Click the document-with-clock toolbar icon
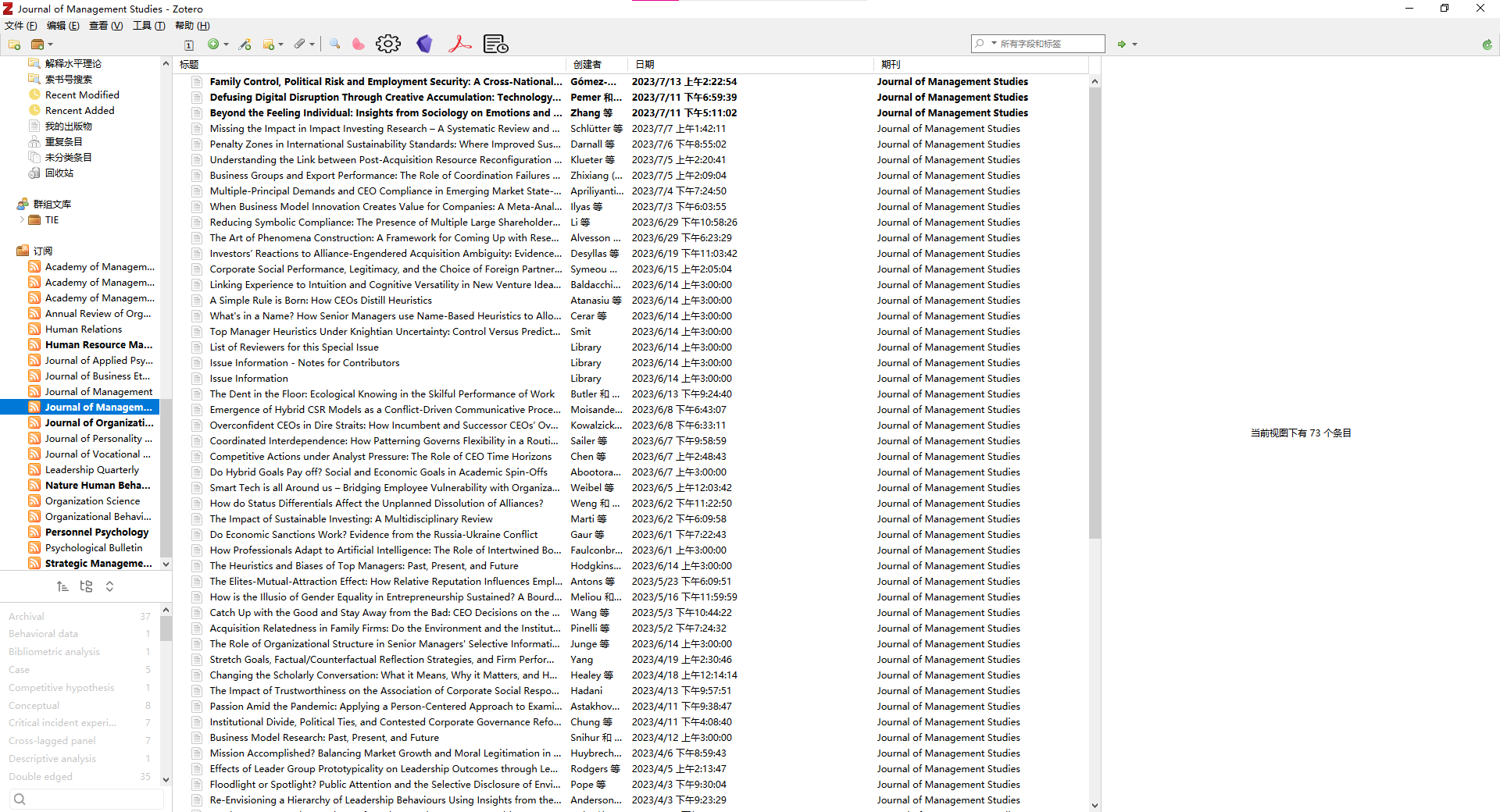Screen dimensions: 1500x812 pos(496,44)
